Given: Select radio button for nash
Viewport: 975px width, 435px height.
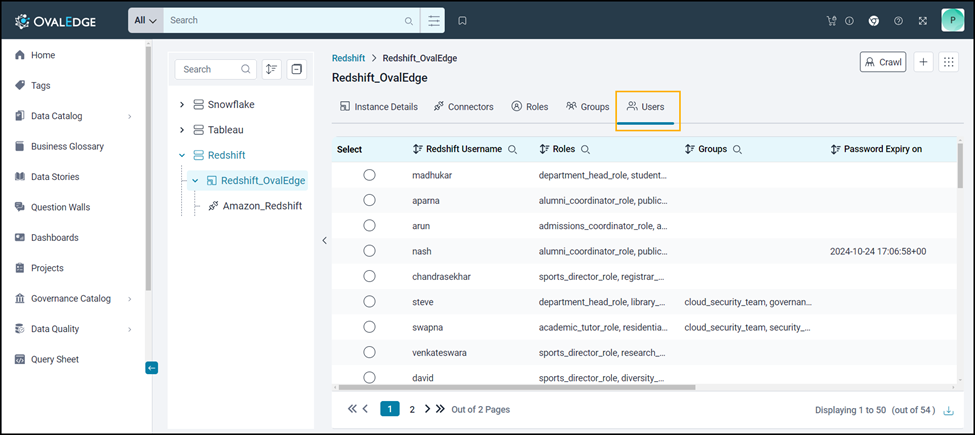Looking at the screenshot, I should 369,251.
